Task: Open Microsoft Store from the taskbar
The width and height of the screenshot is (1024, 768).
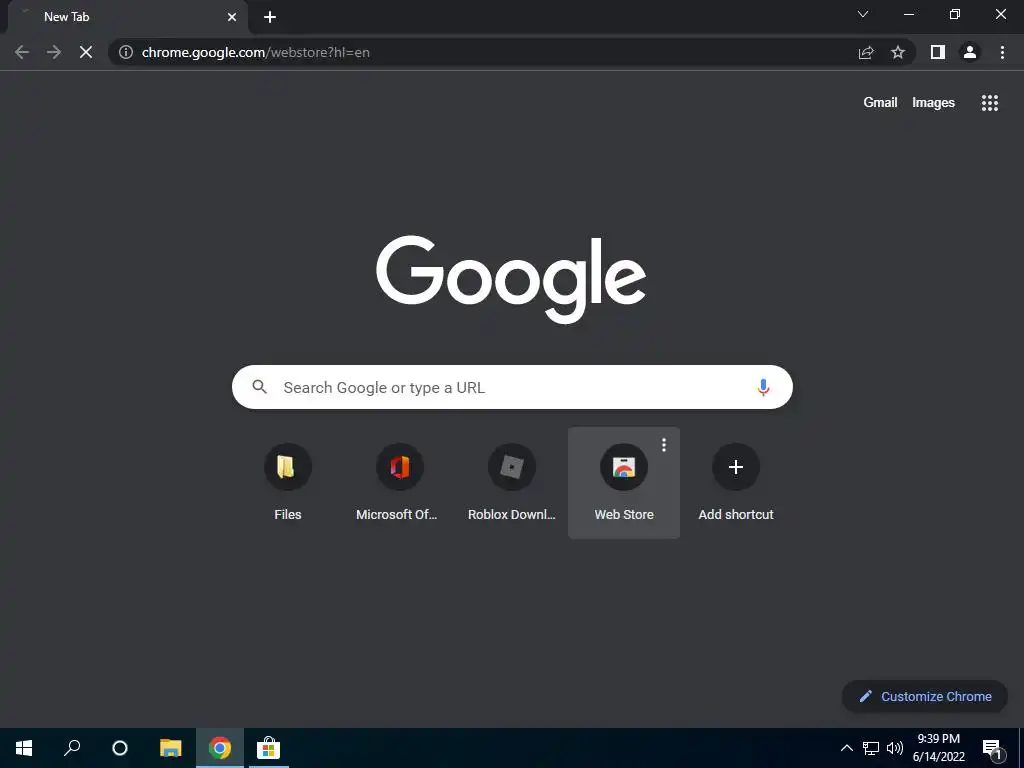Action: click(x=268, y=748)
